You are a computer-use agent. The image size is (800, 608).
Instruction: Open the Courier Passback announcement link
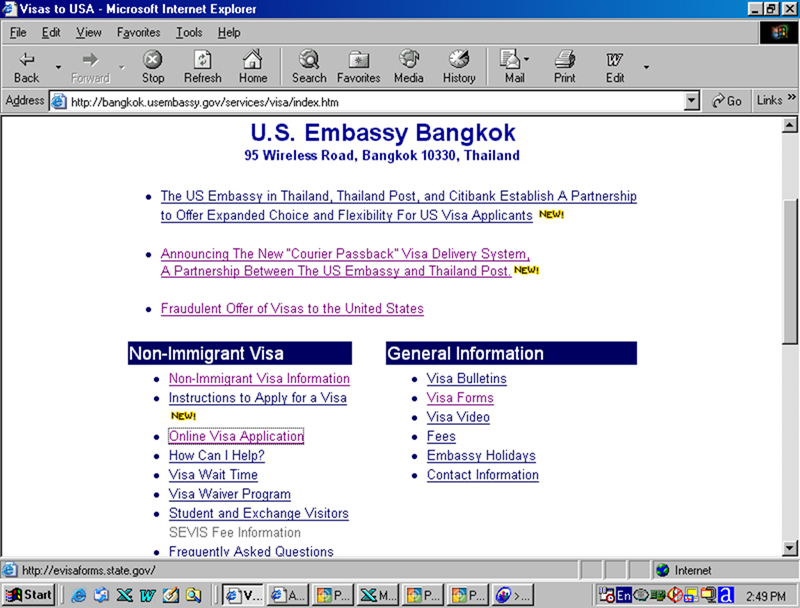pyautogui.click(x=345, y=262)
